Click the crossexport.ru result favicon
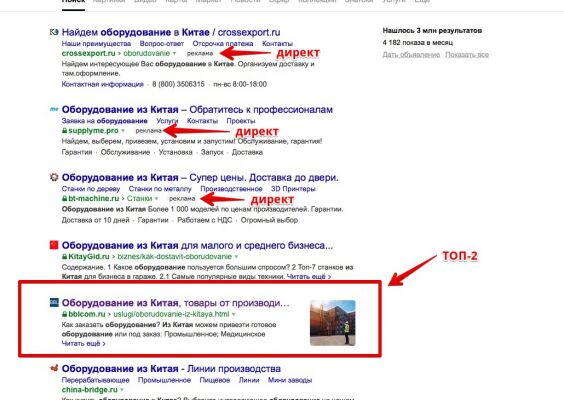This screenshot has width=564, height=400. (54, 32)
